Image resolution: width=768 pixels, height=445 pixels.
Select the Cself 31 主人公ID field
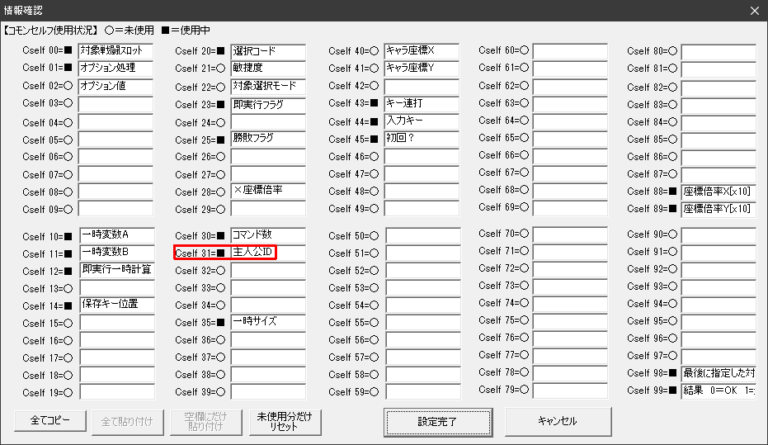[267, 253]
